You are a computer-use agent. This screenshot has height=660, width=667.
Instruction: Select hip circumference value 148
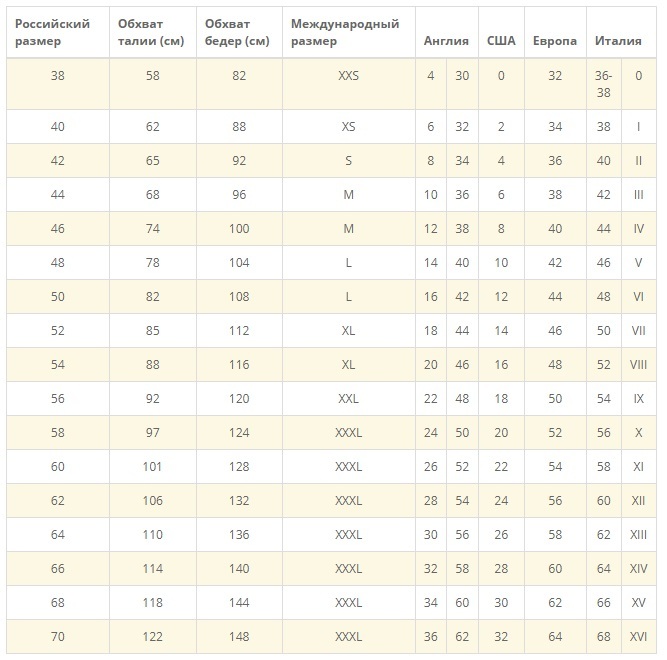pos(240,637)
